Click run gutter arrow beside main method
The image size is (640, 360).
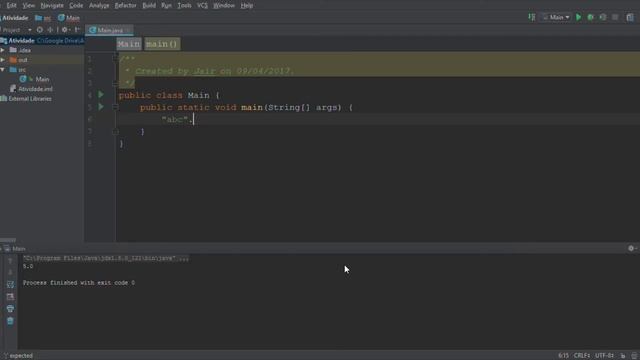101,107
